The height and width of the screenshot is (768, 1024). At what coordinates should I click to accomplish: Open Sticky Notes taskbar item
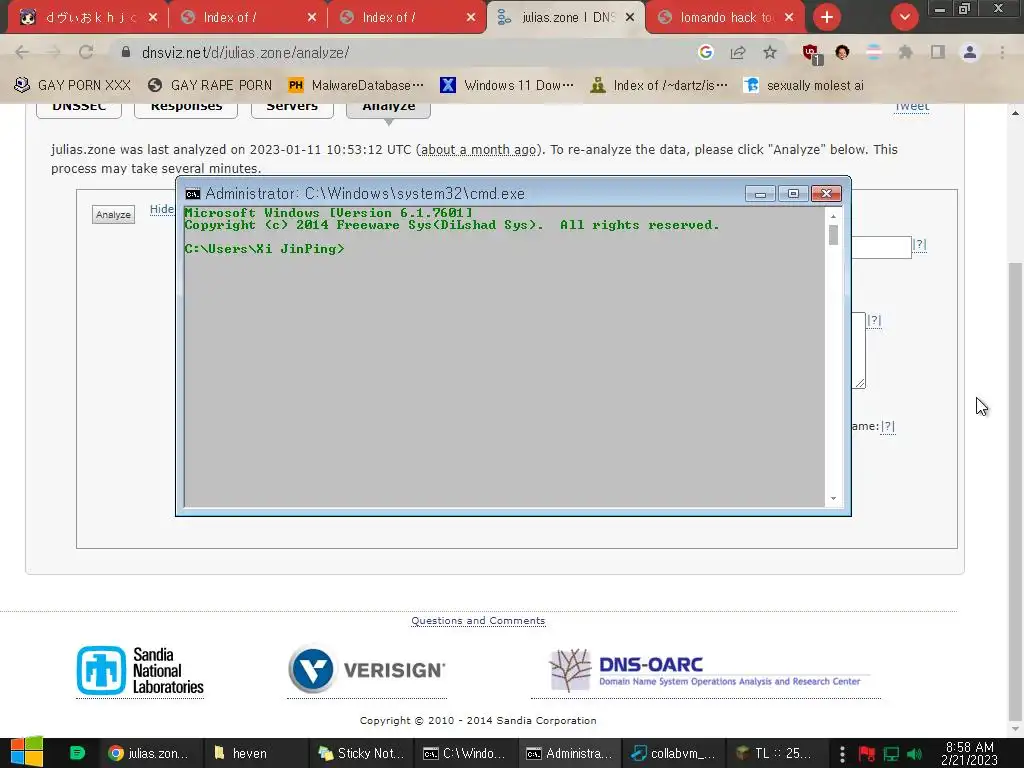click(361, 753)
